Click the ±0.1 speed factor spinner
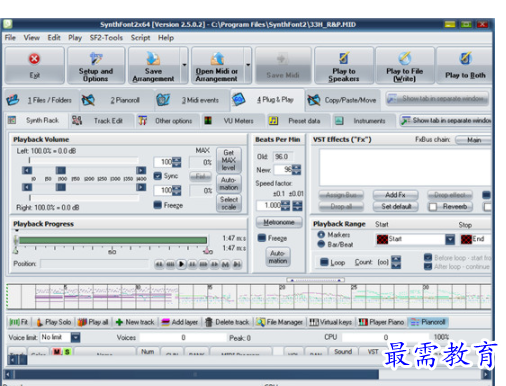Screen dimensions: 506x386 [285, 205]
